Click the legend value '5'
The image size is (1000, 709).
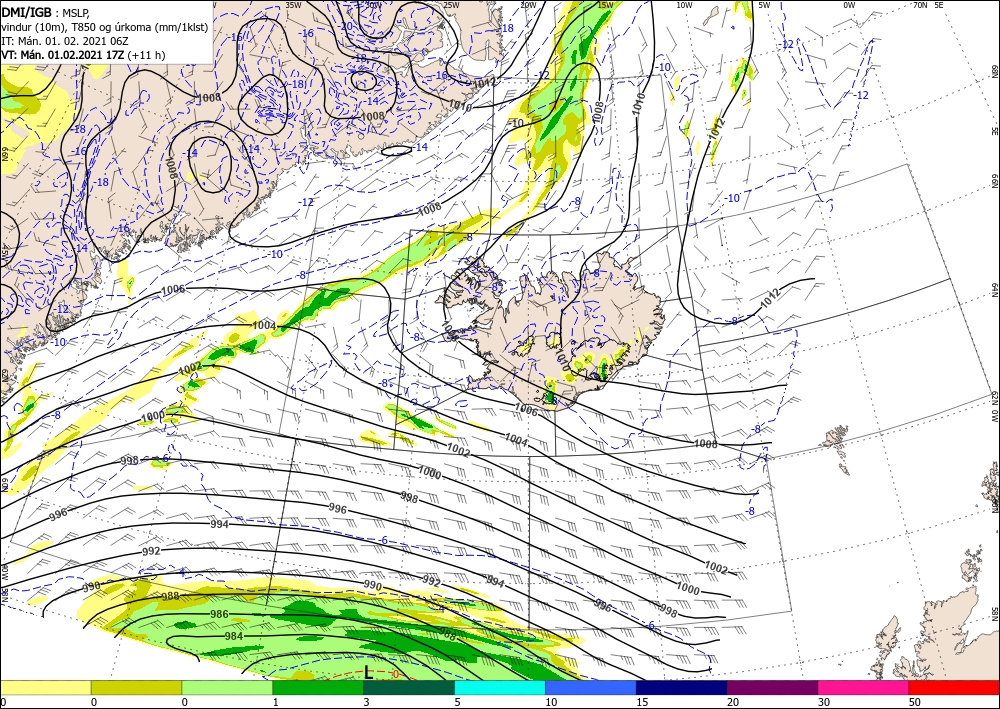pos(457,702)
